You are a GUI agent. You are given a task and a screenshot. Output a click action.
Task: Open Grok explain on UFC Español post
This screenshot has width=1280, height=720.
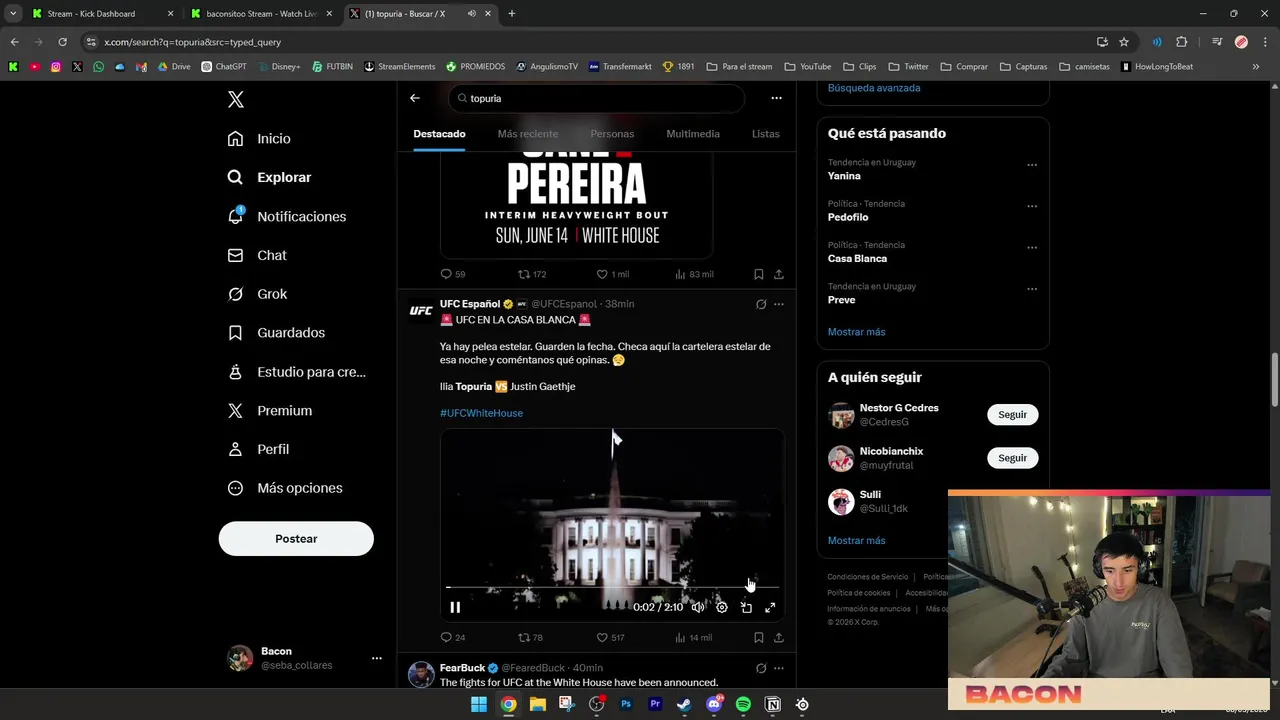click(761, 304)
